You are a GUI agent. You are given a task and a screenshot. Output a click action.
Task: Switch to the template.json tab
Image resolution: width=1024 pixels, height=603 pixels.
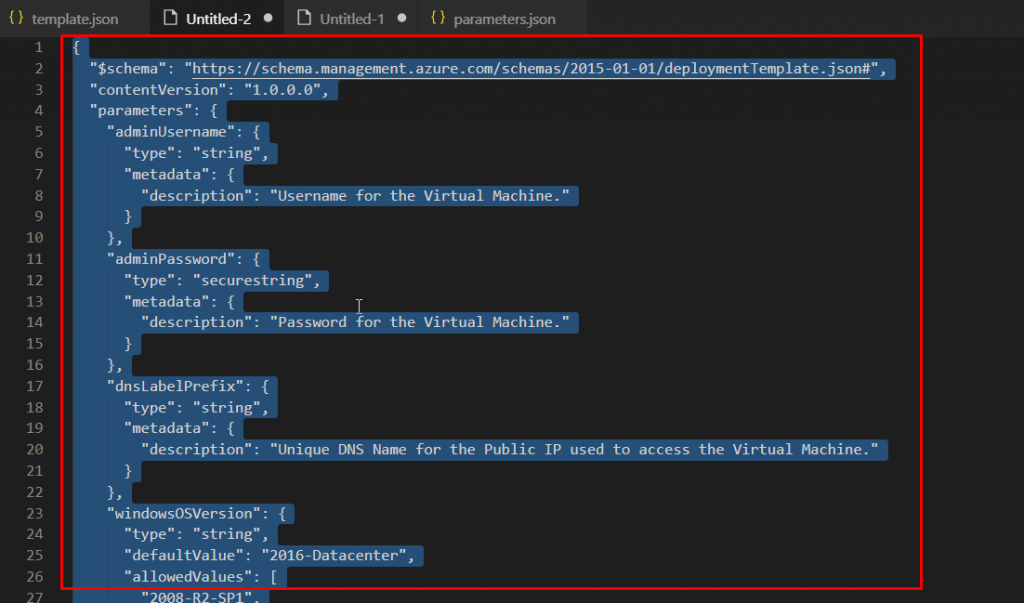[x=74, y=19]
